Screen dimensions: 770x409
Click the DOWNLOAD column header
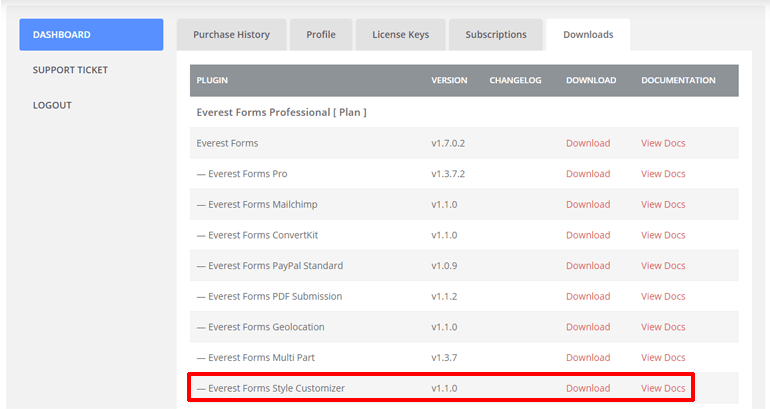(x=591, y=81)
